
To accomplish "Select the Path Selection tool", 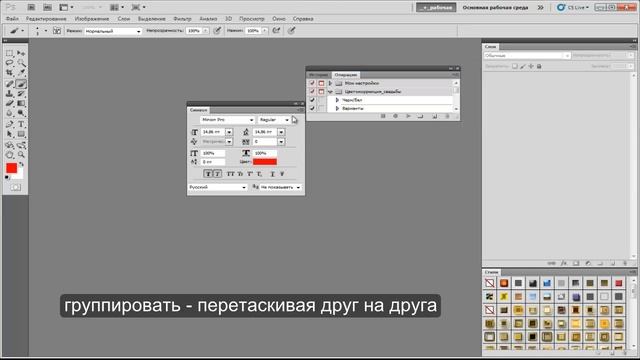I will (9, 134).
